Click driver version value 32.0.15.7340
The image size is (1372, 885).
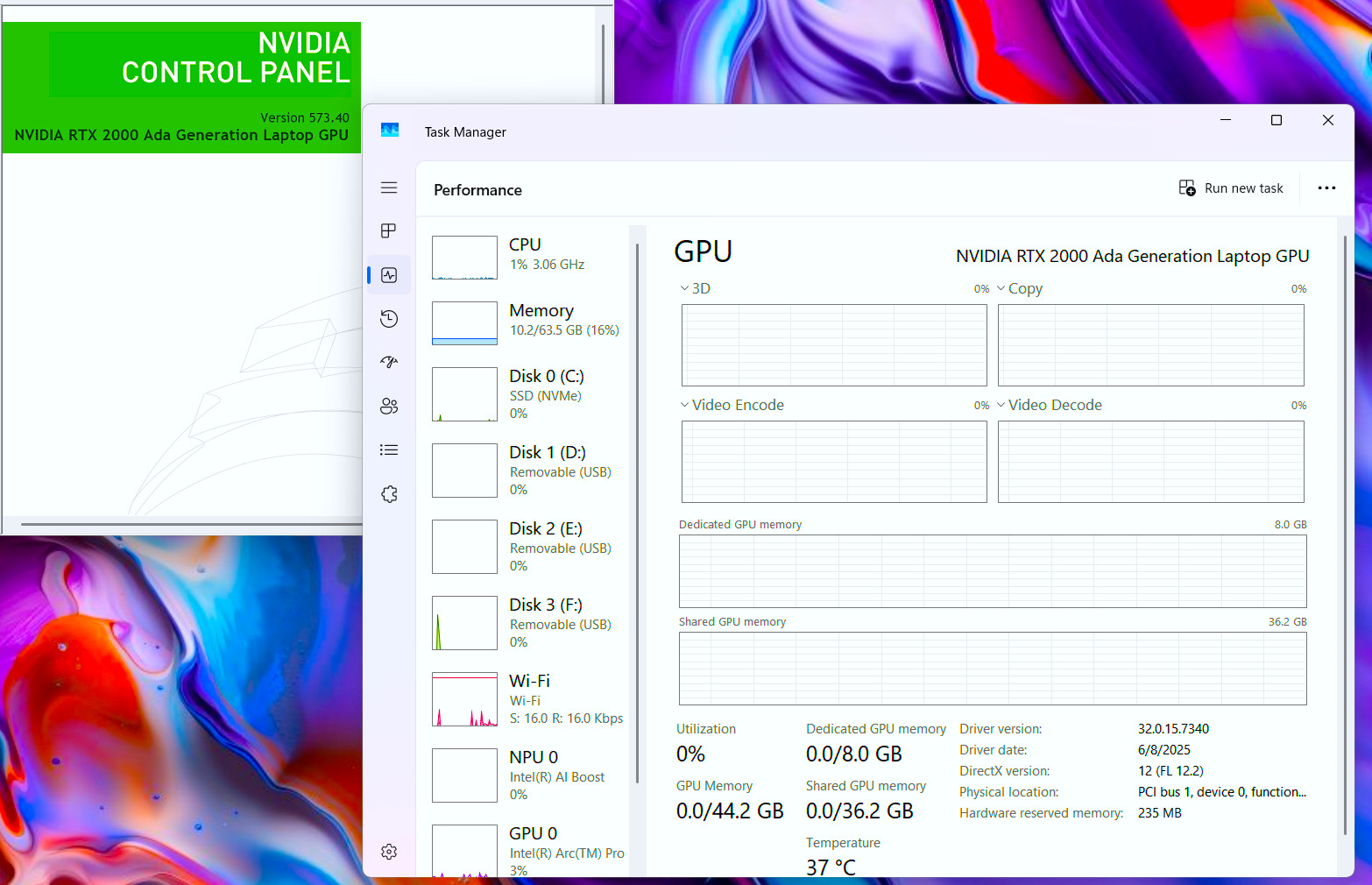[1173, 729]
